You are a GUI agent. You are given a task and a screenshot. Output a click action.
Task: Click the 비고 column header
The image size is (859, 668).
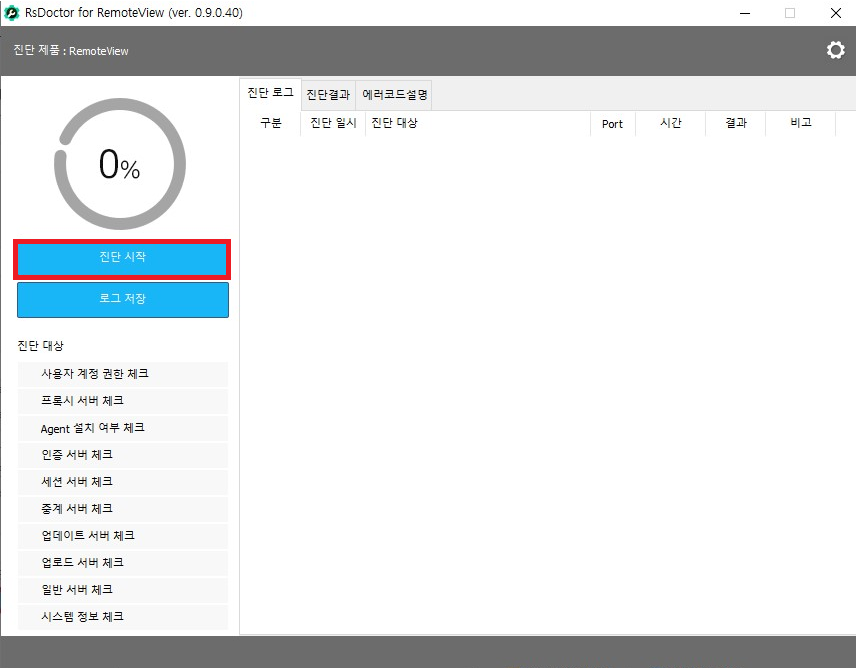[800, 123]
